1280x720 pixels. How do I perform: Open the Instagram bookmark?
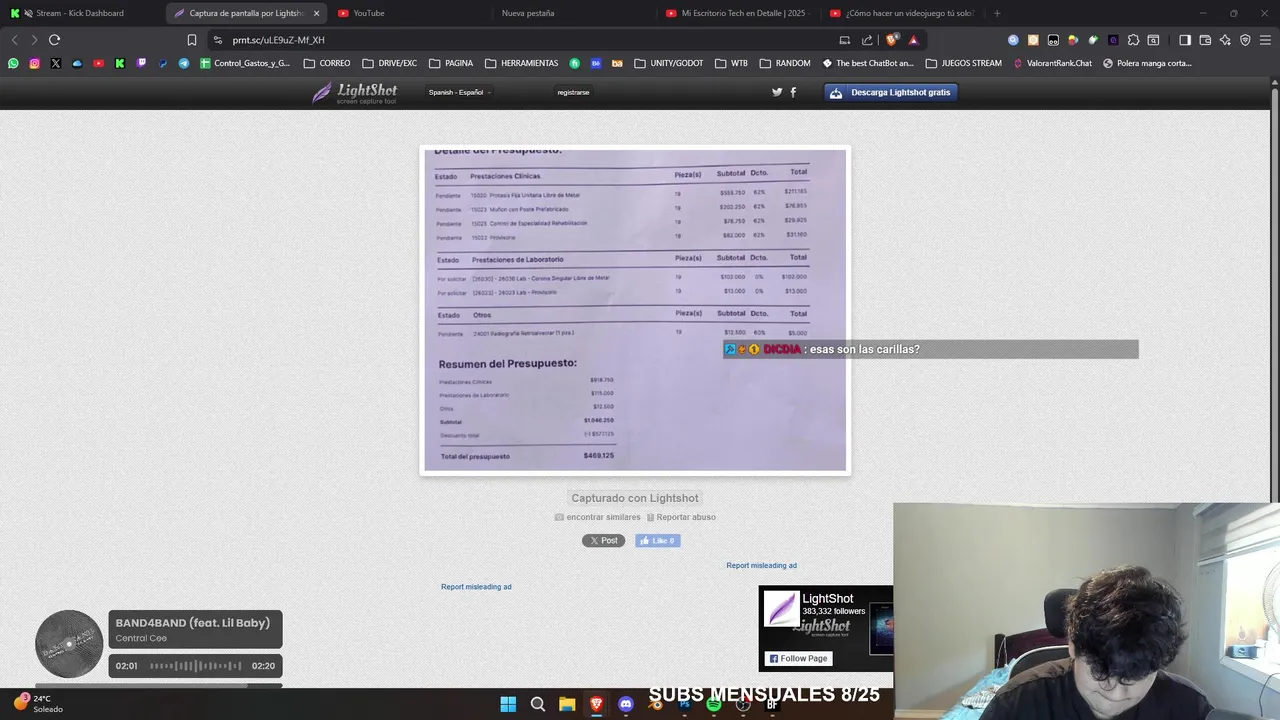(x=34, y=63)
